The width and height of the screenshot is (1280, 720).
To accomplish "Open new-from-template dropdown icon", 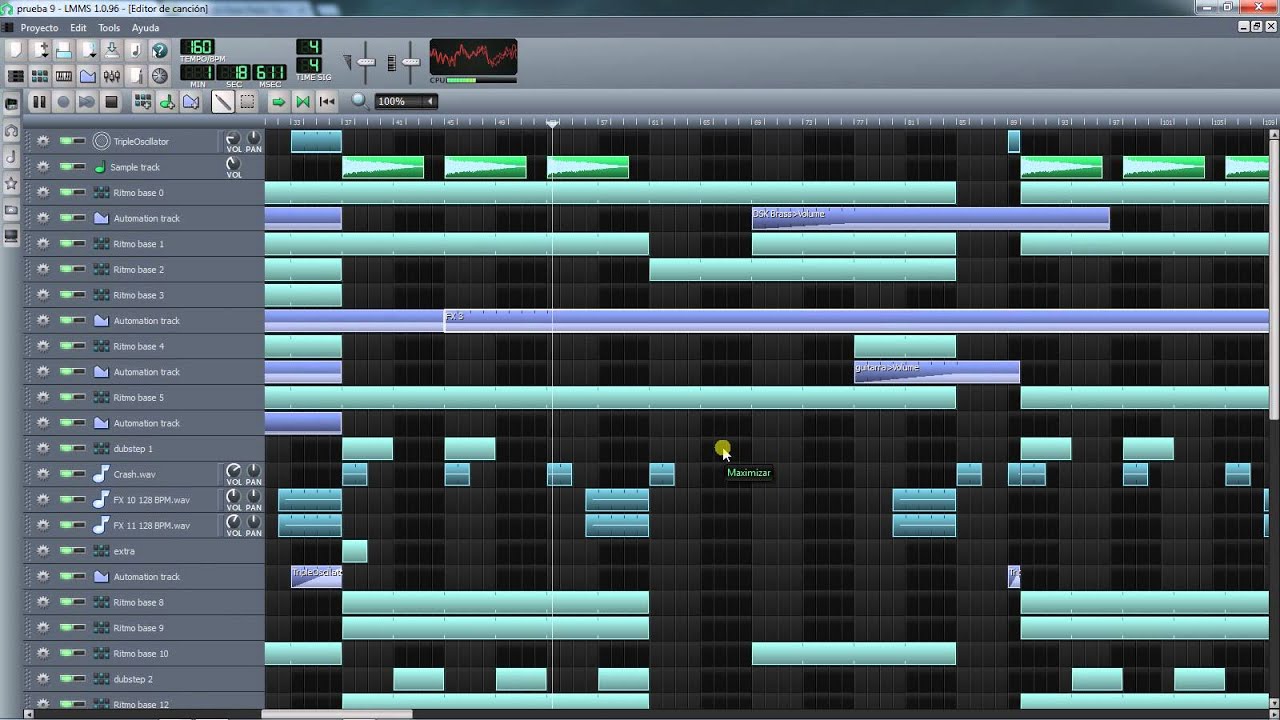I will (40, 50).
